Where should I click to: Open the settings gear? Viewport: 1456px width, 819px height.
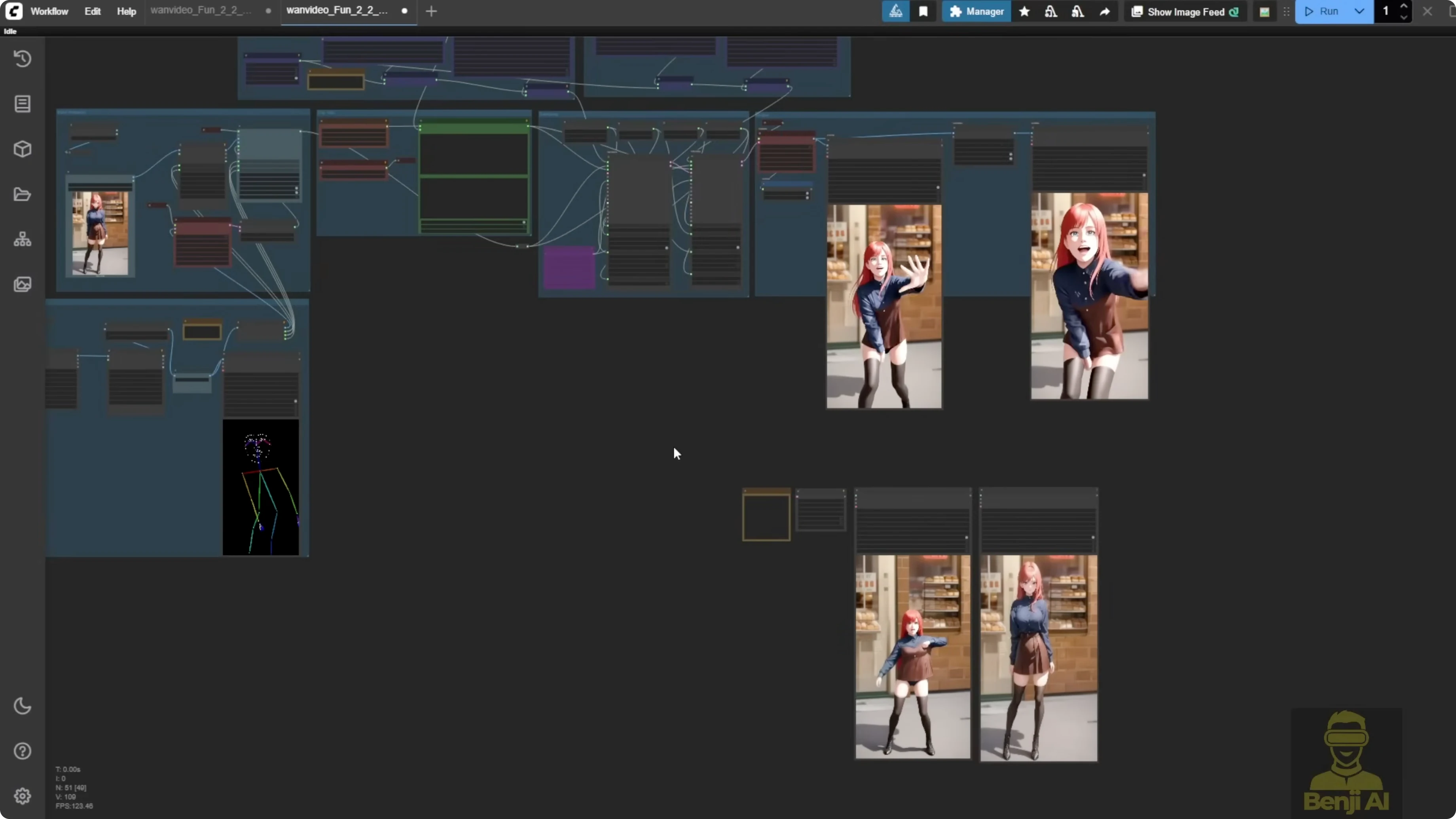[x=23, y=796]
